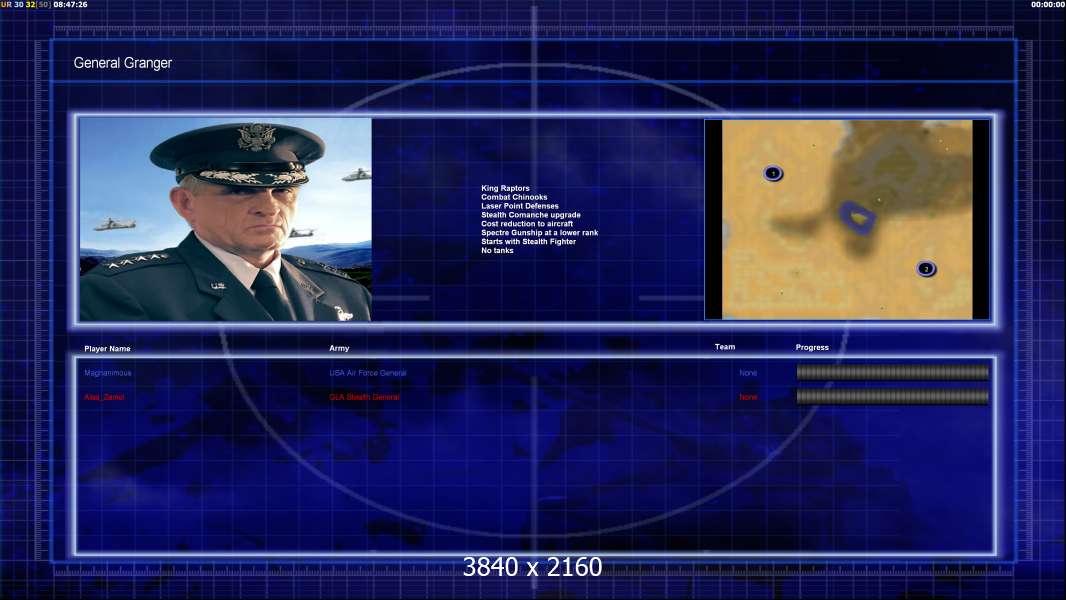
Task: Click the 'USA Air Force General' army entry
Action: (368, 373)
